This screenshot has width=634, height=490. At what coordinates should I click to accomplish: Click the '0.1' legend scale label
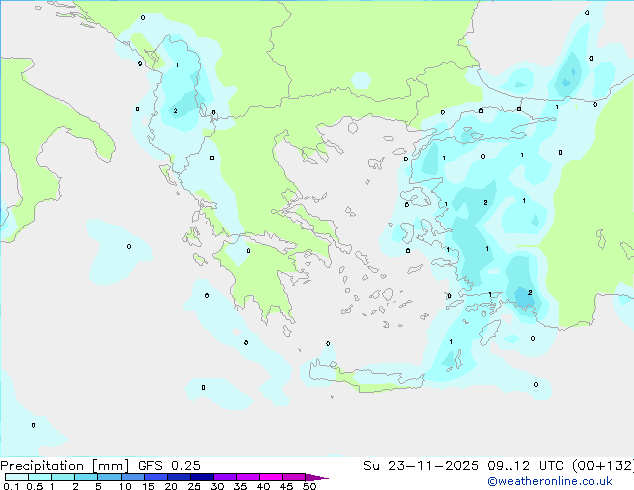(11, 486)
